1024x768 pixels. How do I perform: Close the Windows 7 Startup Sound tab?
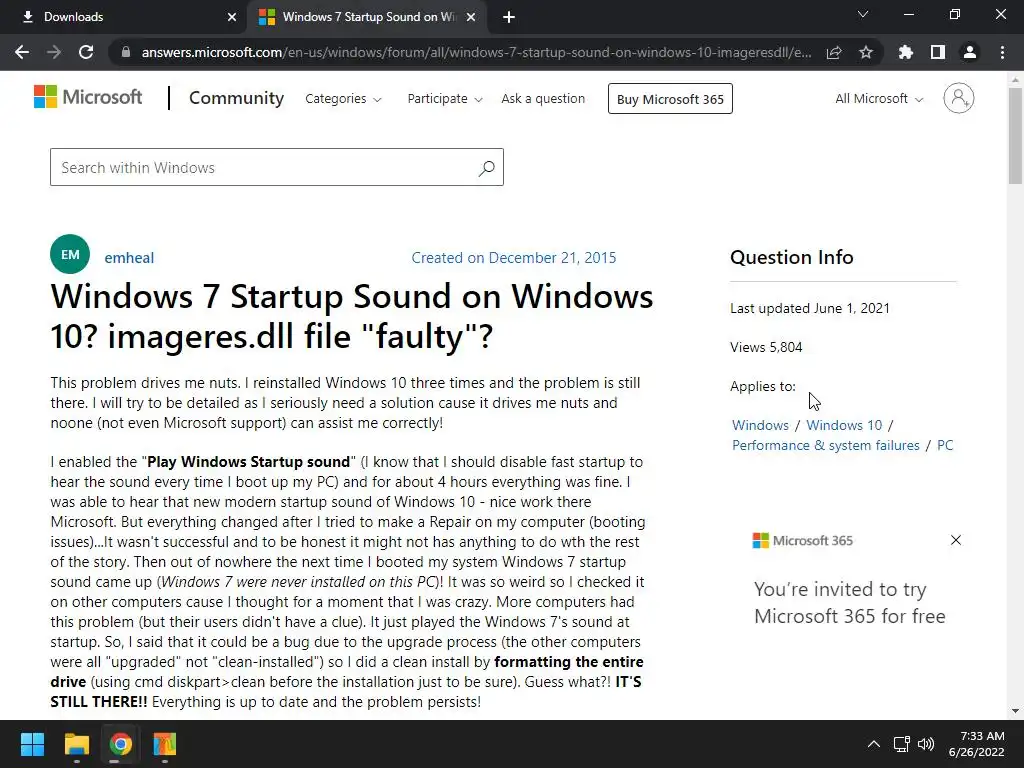[471, 17]
